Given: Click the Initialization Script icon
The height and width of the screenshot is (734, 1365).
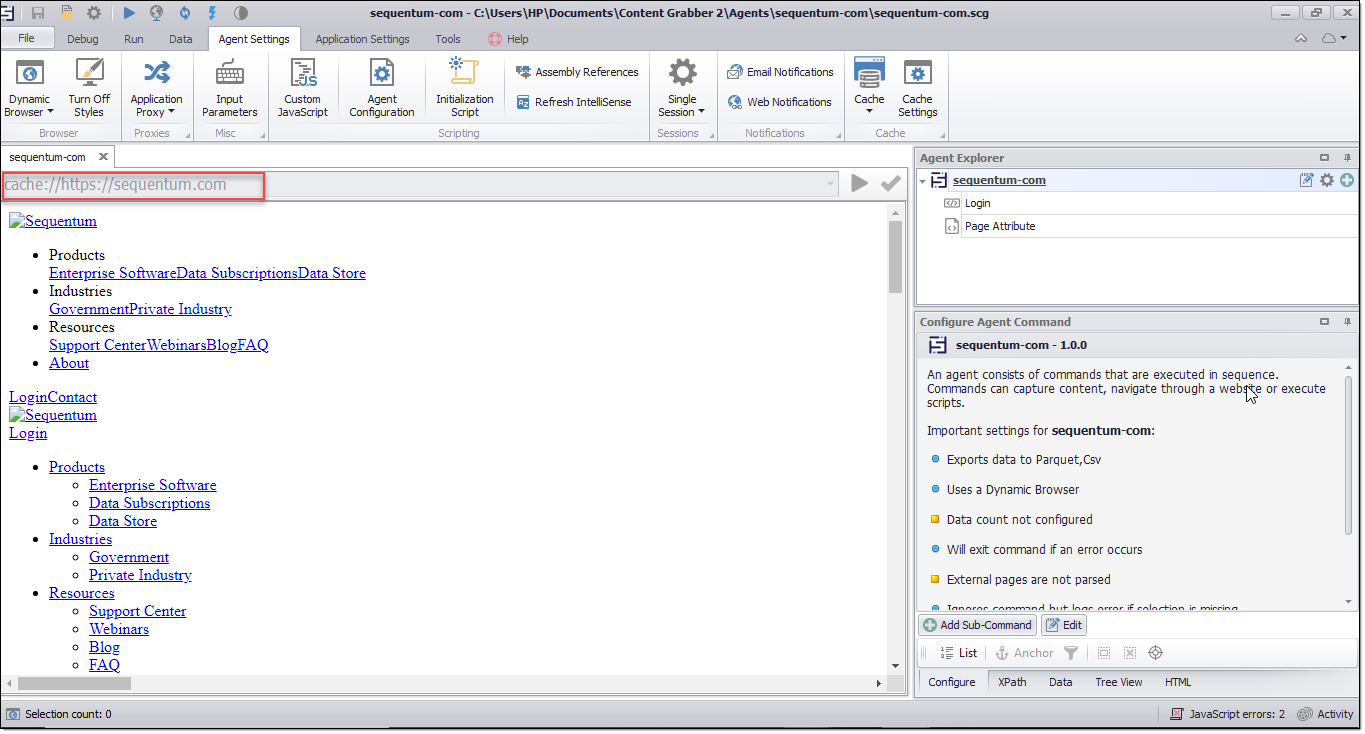Looking at the screenshot, I should 464,73.
